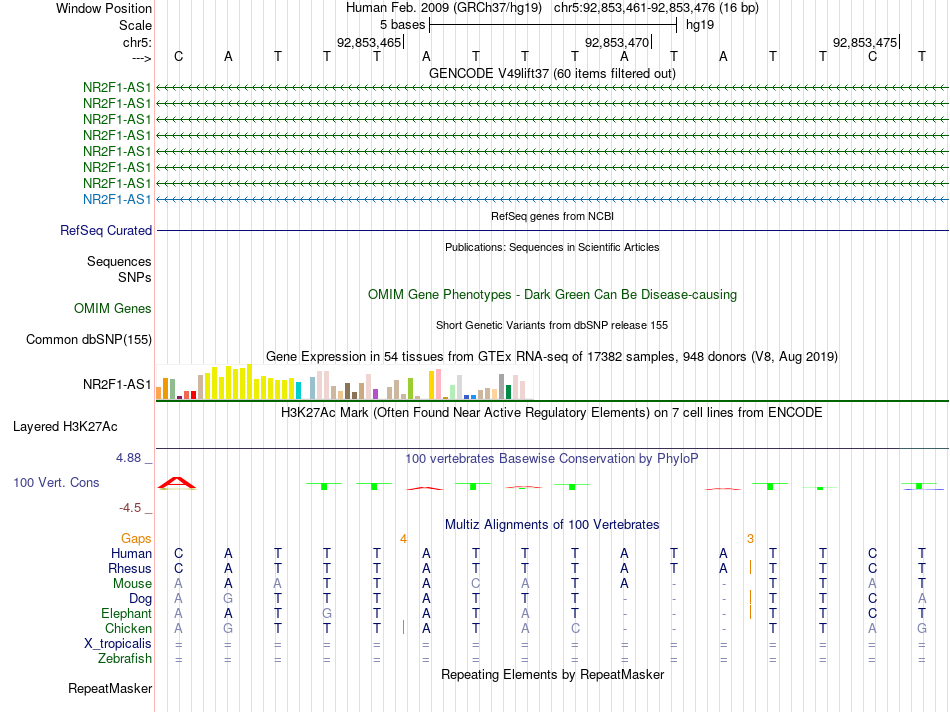Click the Zebrafish alignment row label
The height and width of the screenshot is (712, 950).
(x=125, y=659)
